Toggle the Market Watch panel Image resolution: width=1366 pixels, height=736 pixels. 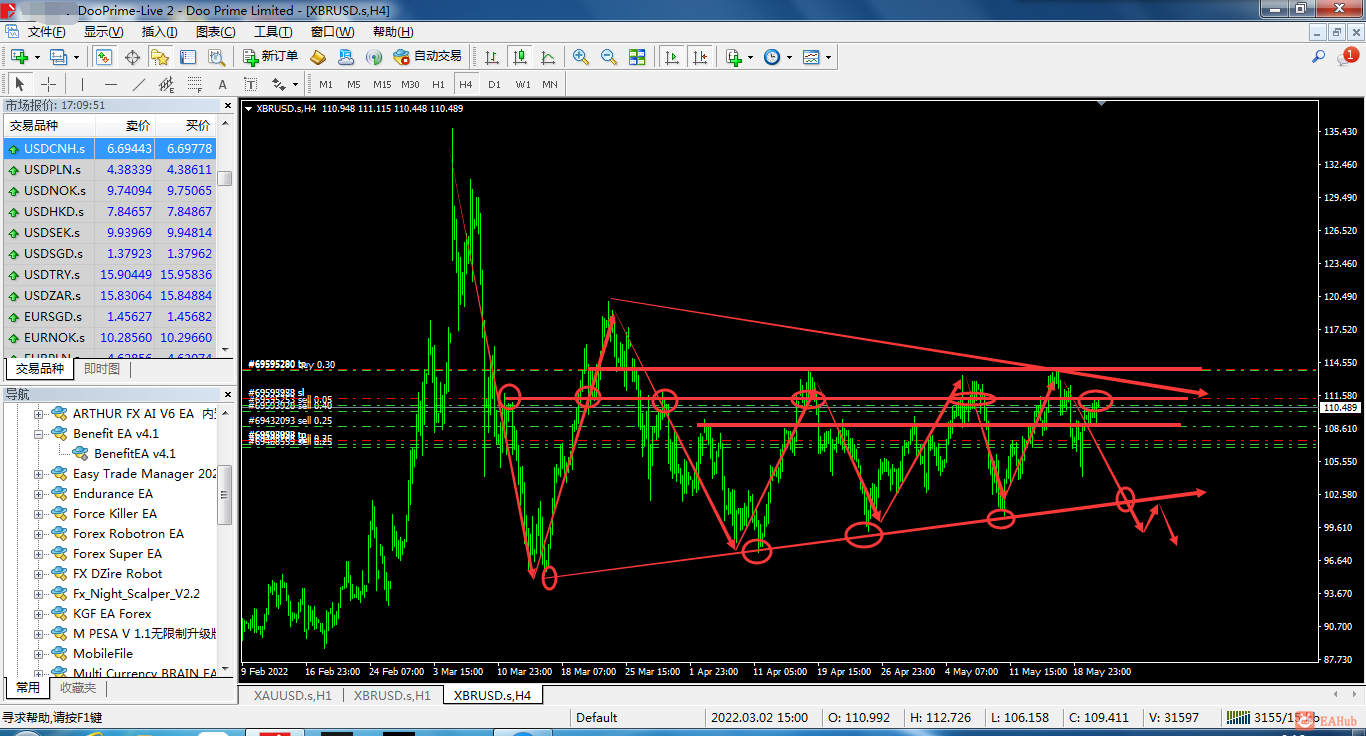pos(104,57)
